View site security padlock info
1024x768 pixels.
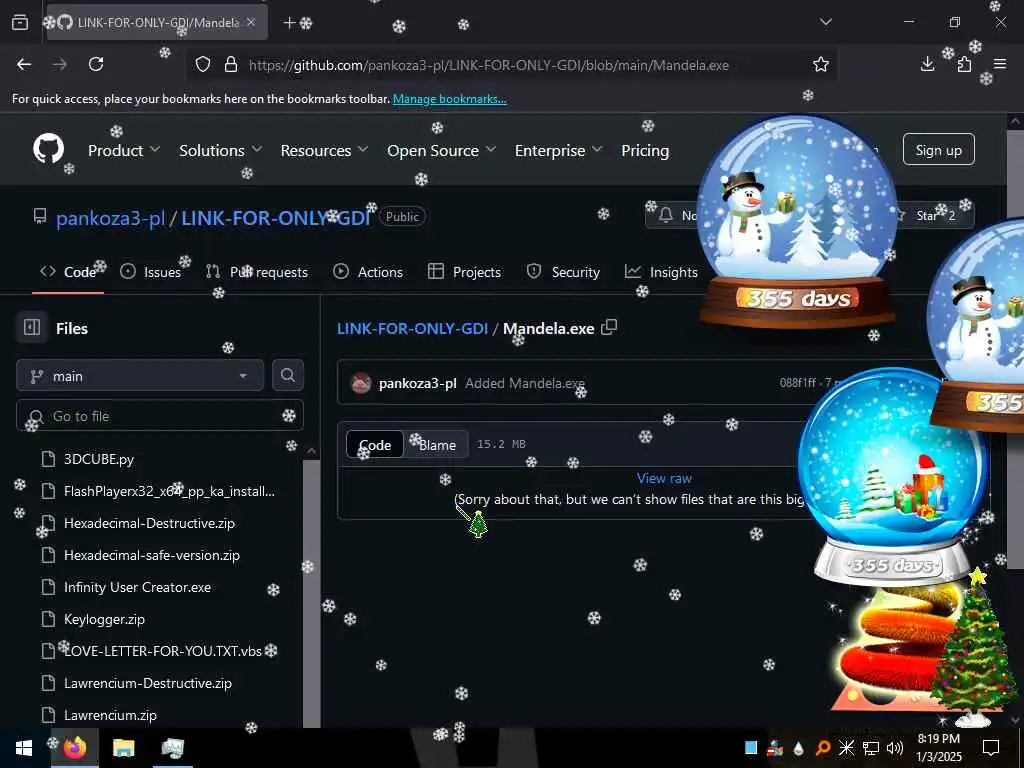point(231,64)
